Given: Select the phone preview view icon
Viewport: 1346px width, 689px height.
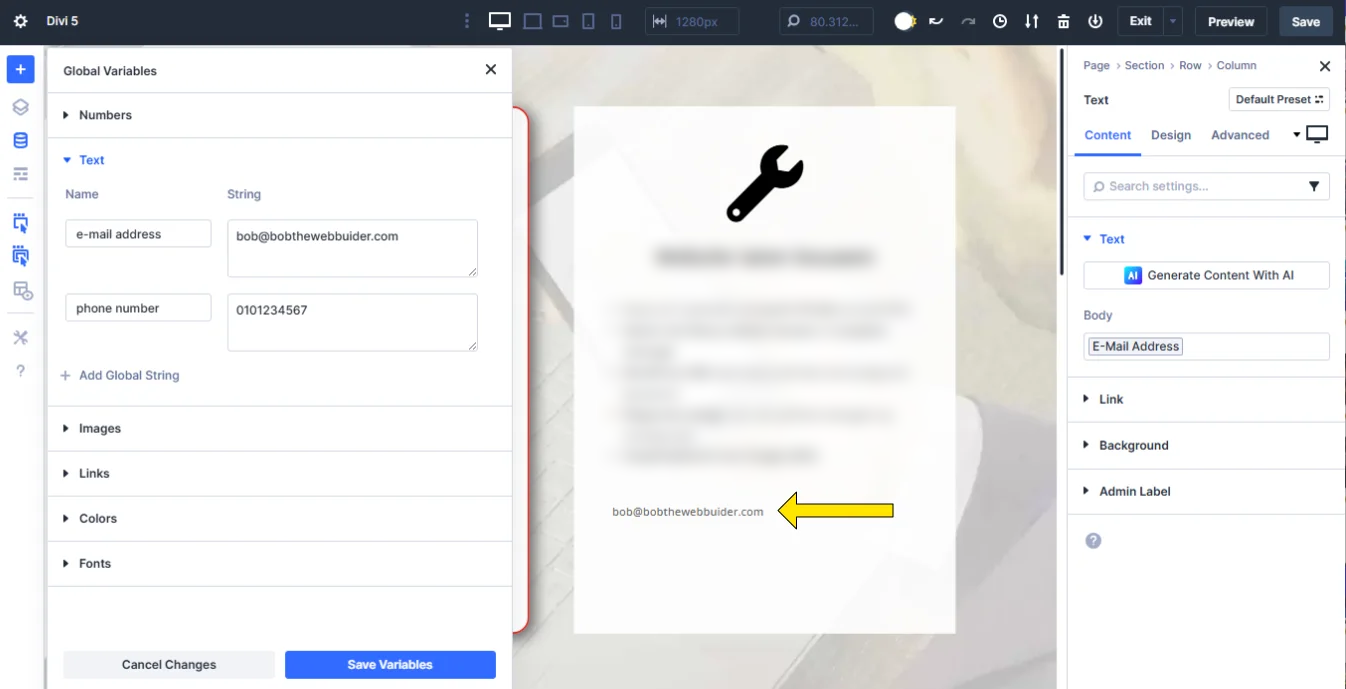Looking at the screenshot, I should pos(615,20).
